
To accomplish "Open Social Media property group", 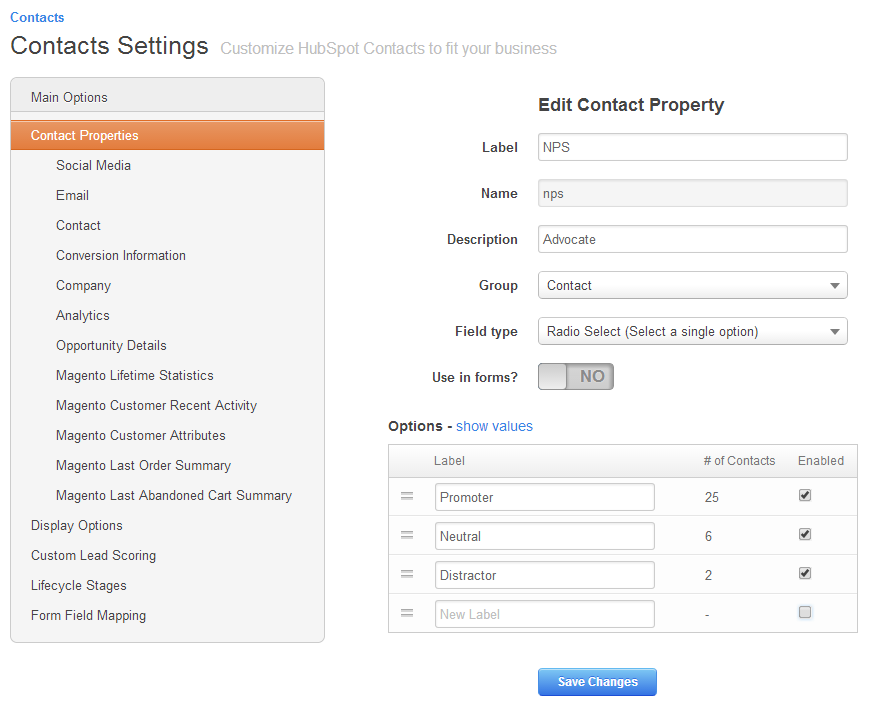I will (93, 166).
